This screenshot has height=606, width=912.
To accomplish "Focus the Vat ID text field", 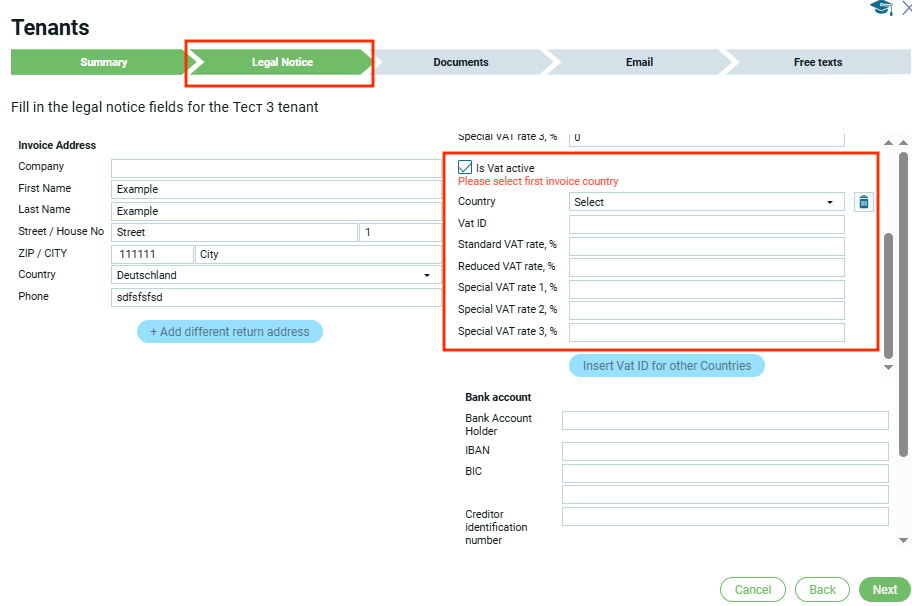I will 706,224.
